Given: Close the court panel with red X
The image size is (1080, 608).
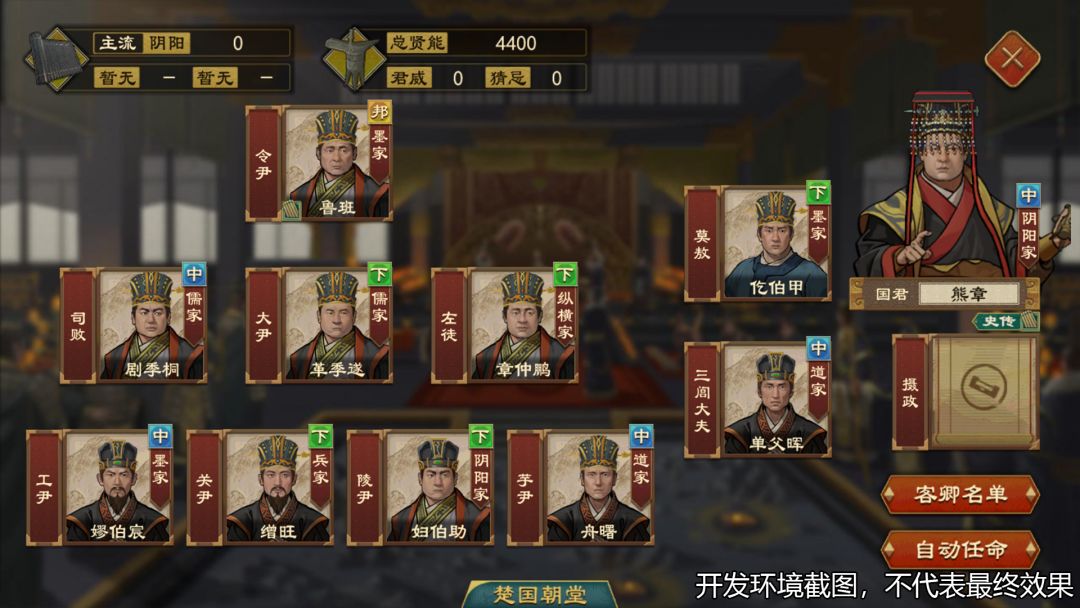Looking at the screenshot, I should tap(1012, 59).
